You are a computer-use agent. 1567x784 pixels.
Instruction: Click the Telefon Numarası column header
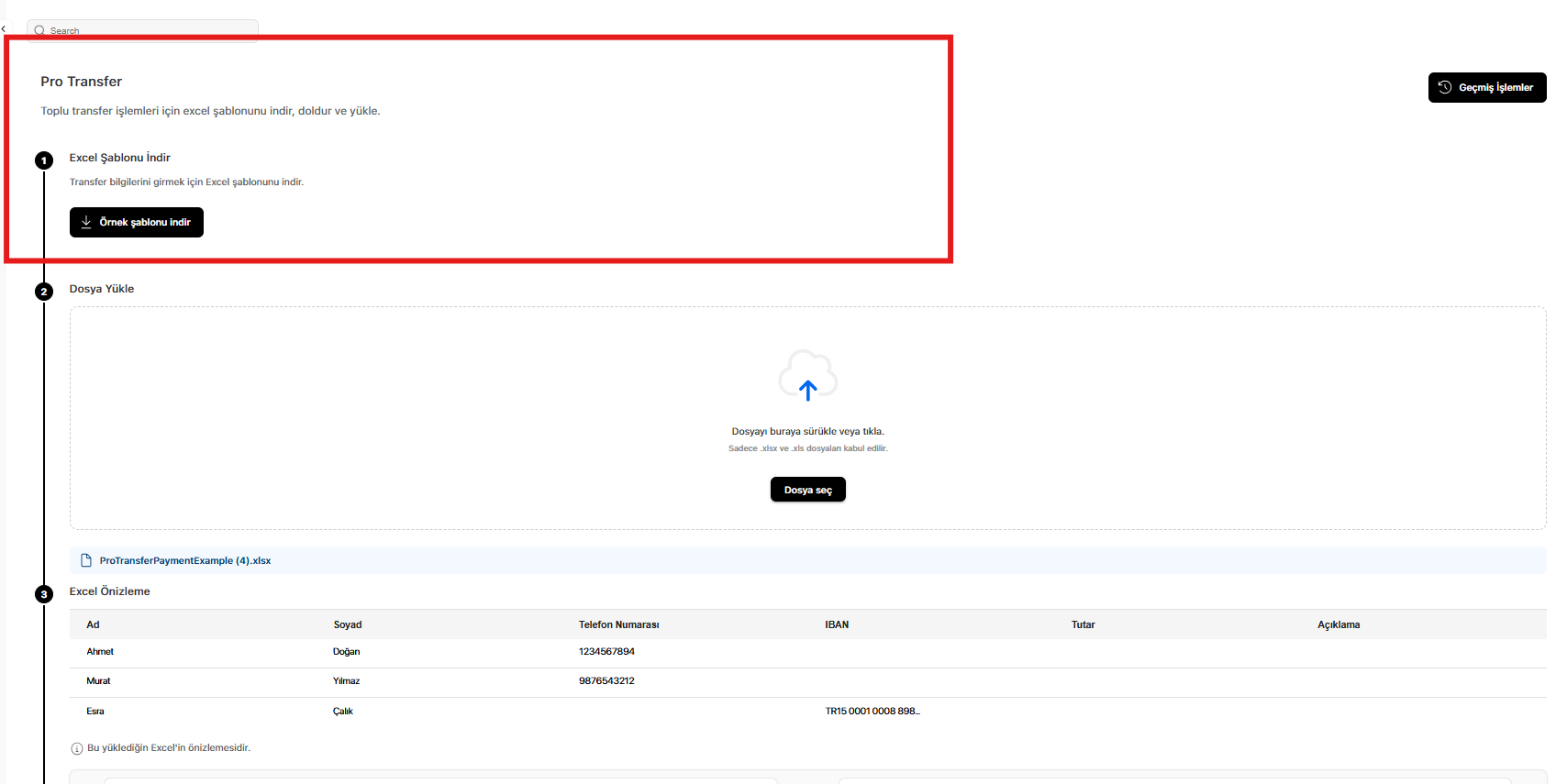point(618,624)
